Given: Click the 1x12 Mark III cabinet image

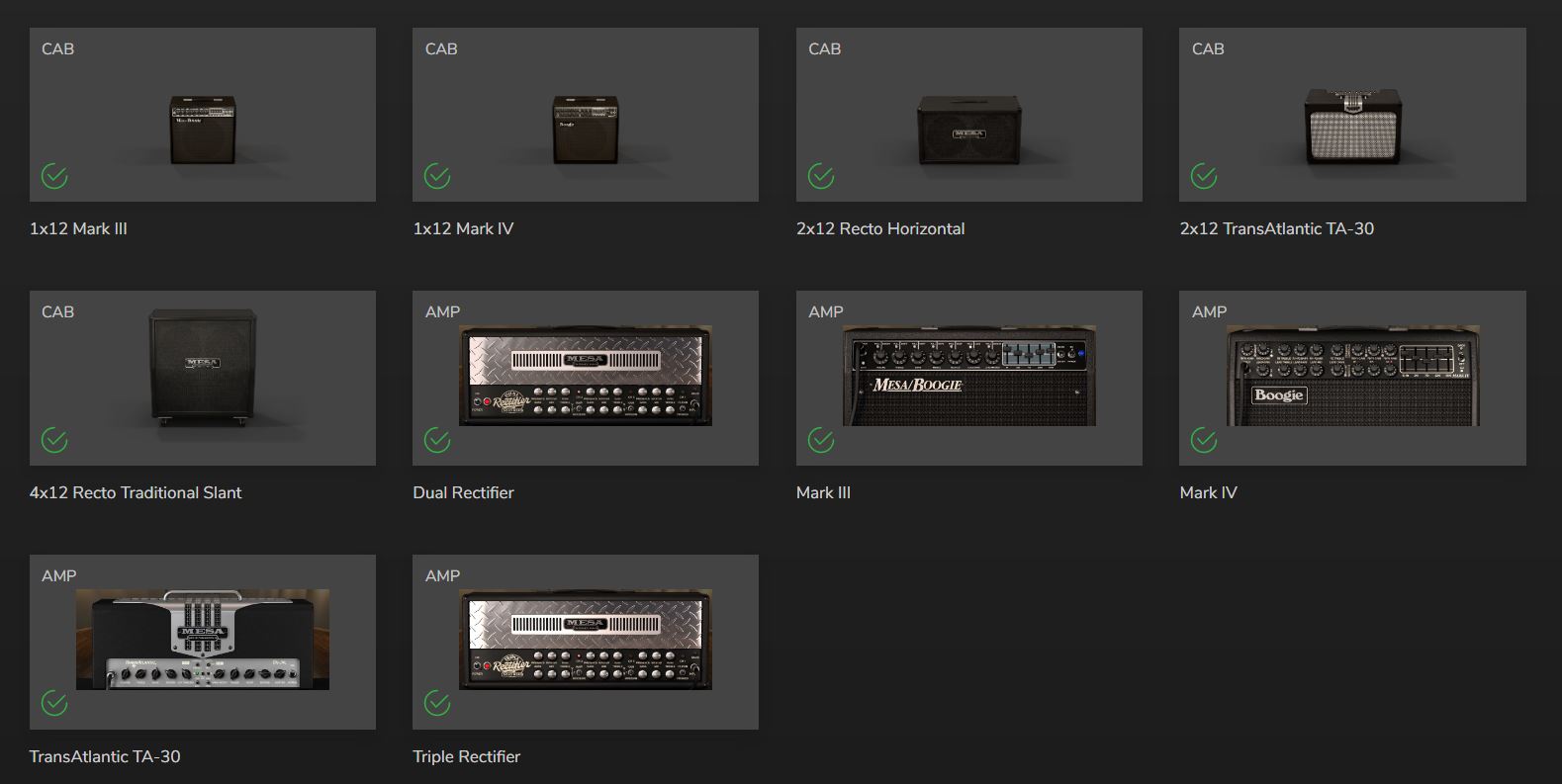Looking at the screenshot, I should click(203, 130).
